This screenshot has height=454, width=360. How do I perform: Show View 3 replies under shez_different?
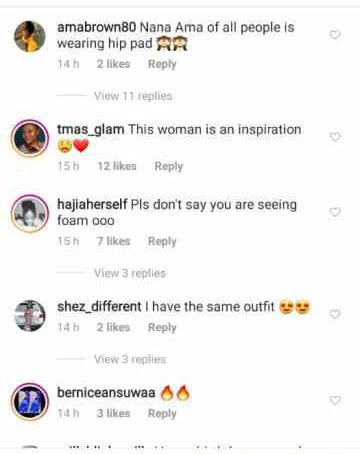click(x=130, y=359)
